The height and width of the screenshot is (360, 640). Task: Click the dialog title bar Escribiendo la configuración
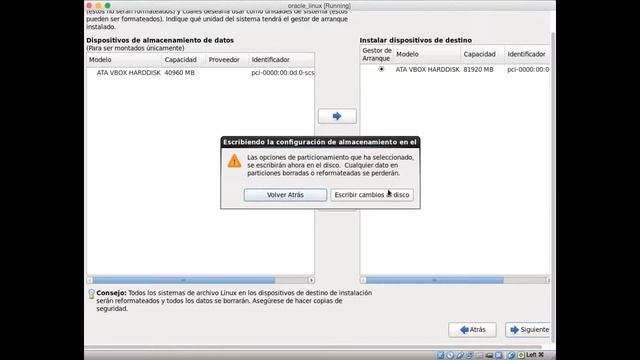(320, 142)
